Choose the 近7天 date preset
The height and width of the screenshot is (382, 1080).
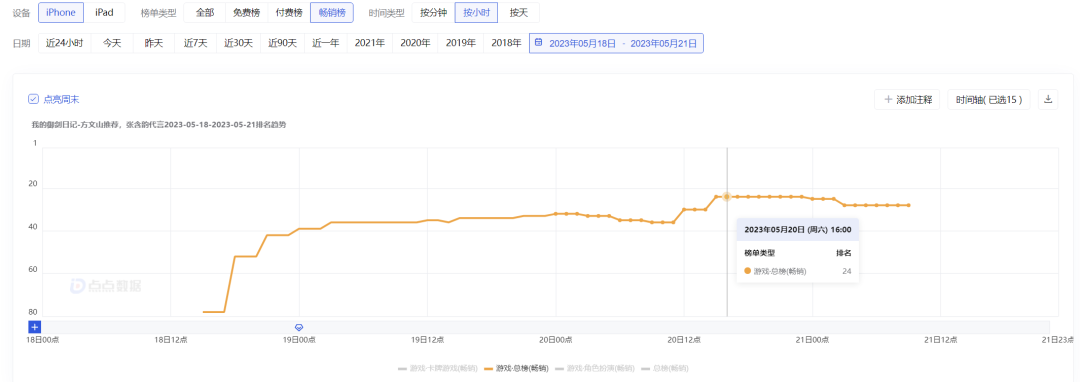click(x=196, y=43)
